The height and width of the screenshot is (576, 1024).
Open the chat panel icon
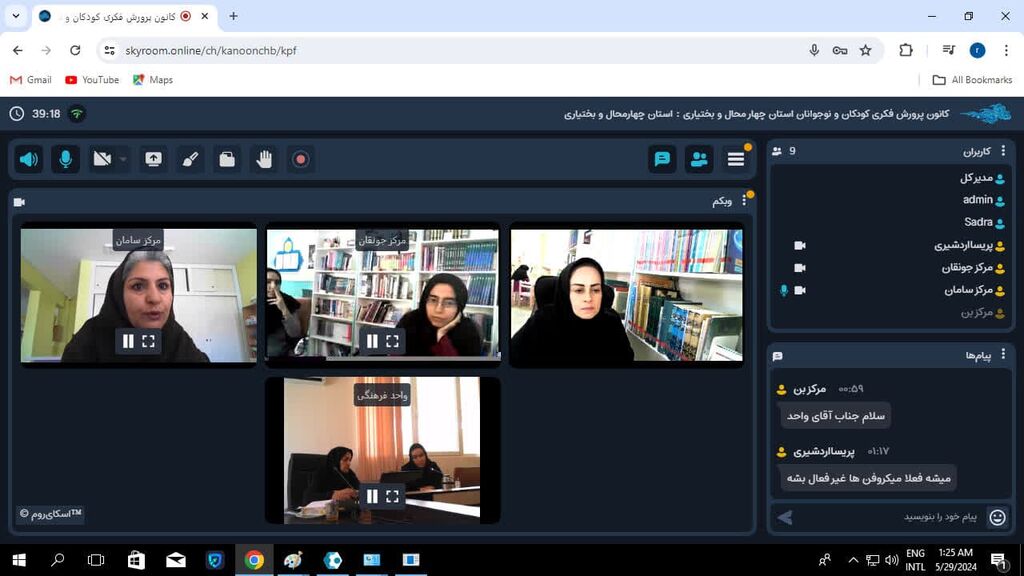pos(662,159)
